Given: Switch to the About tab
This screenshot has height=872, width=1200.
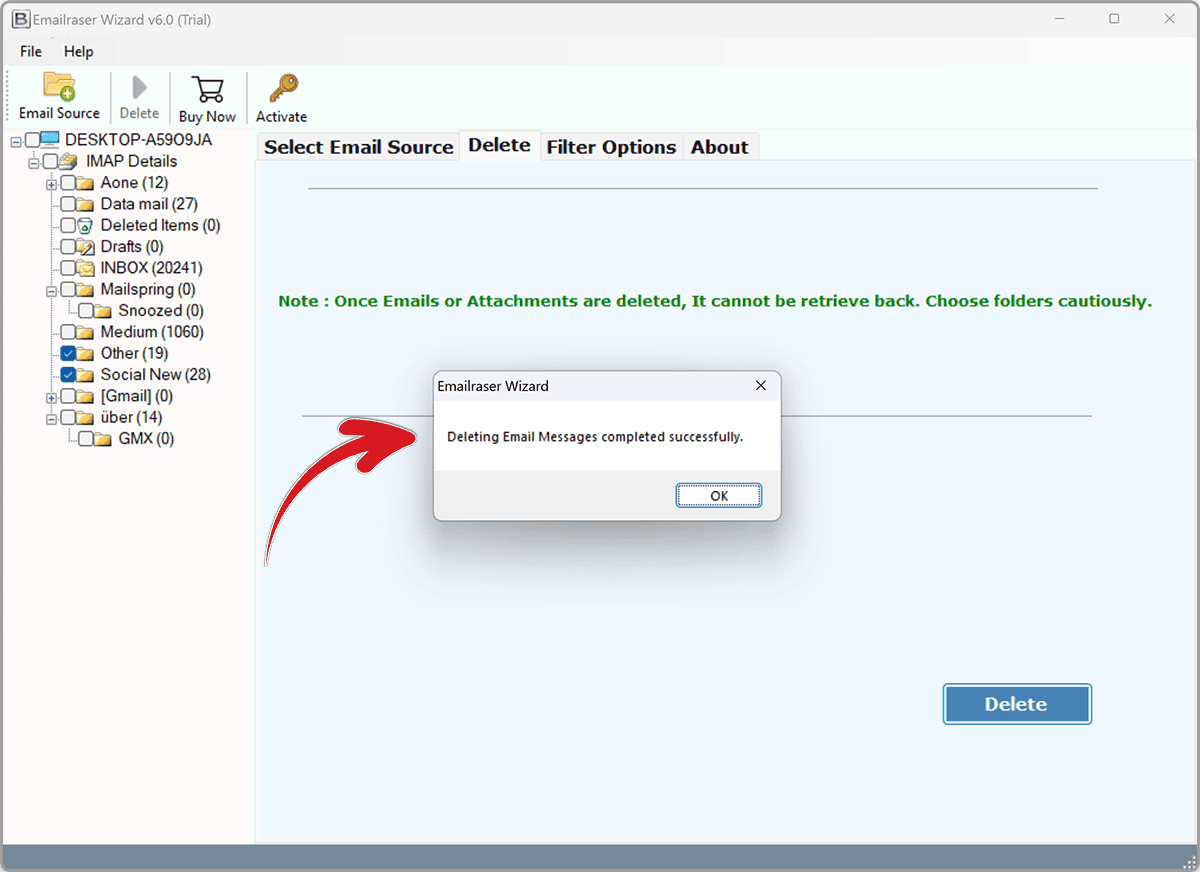Looking at the screenshot, I should pos(720,147).
